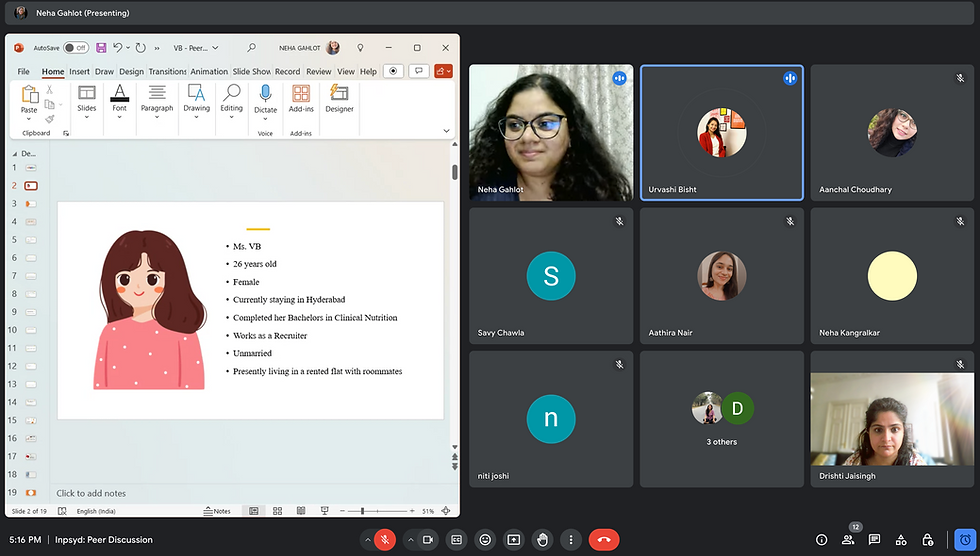Toggle the AutoSave switch in PowerPoint
The image size is (980, 556).
[76, 48]
